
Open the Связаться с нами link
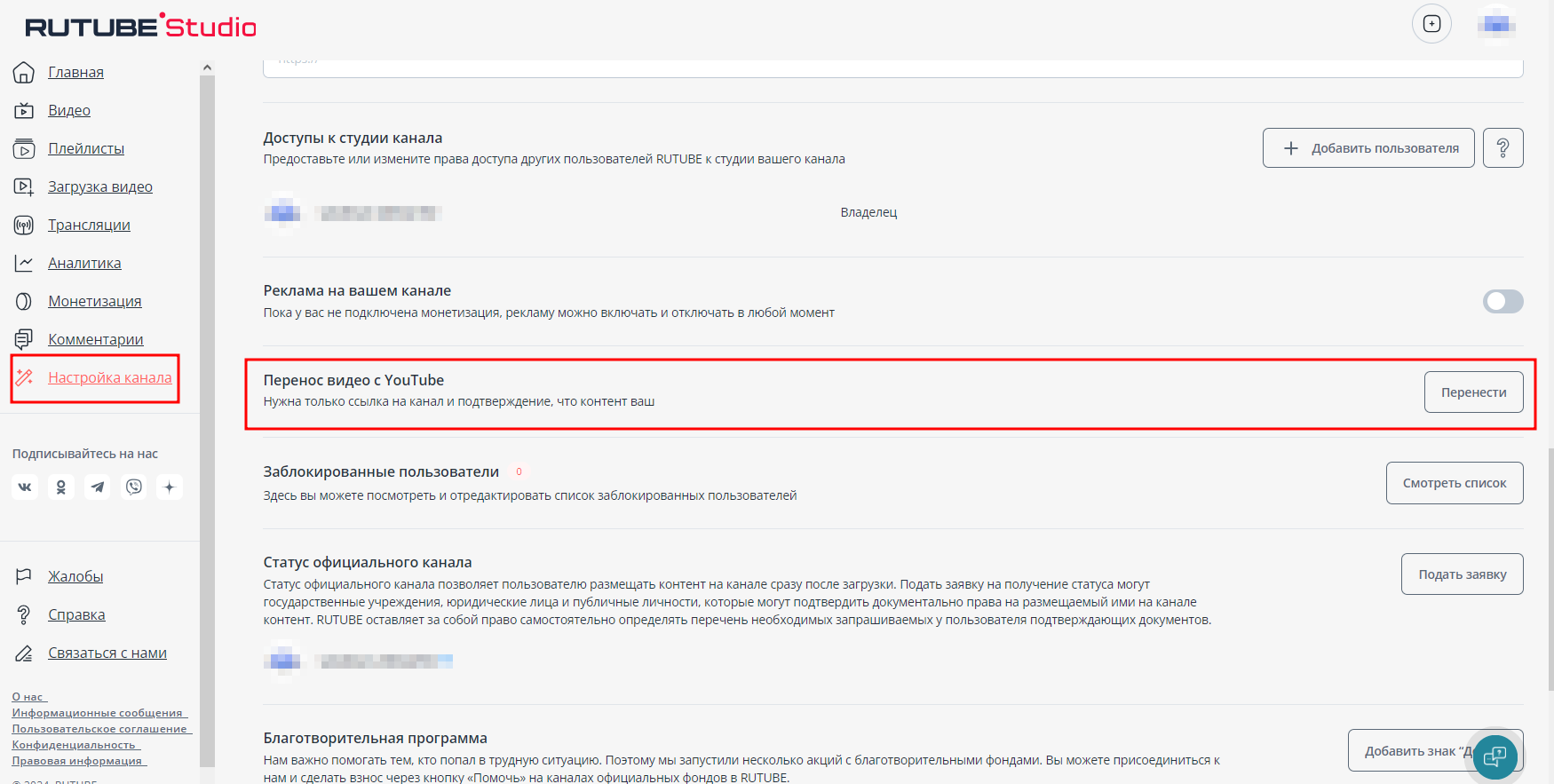tap(107, 653)
